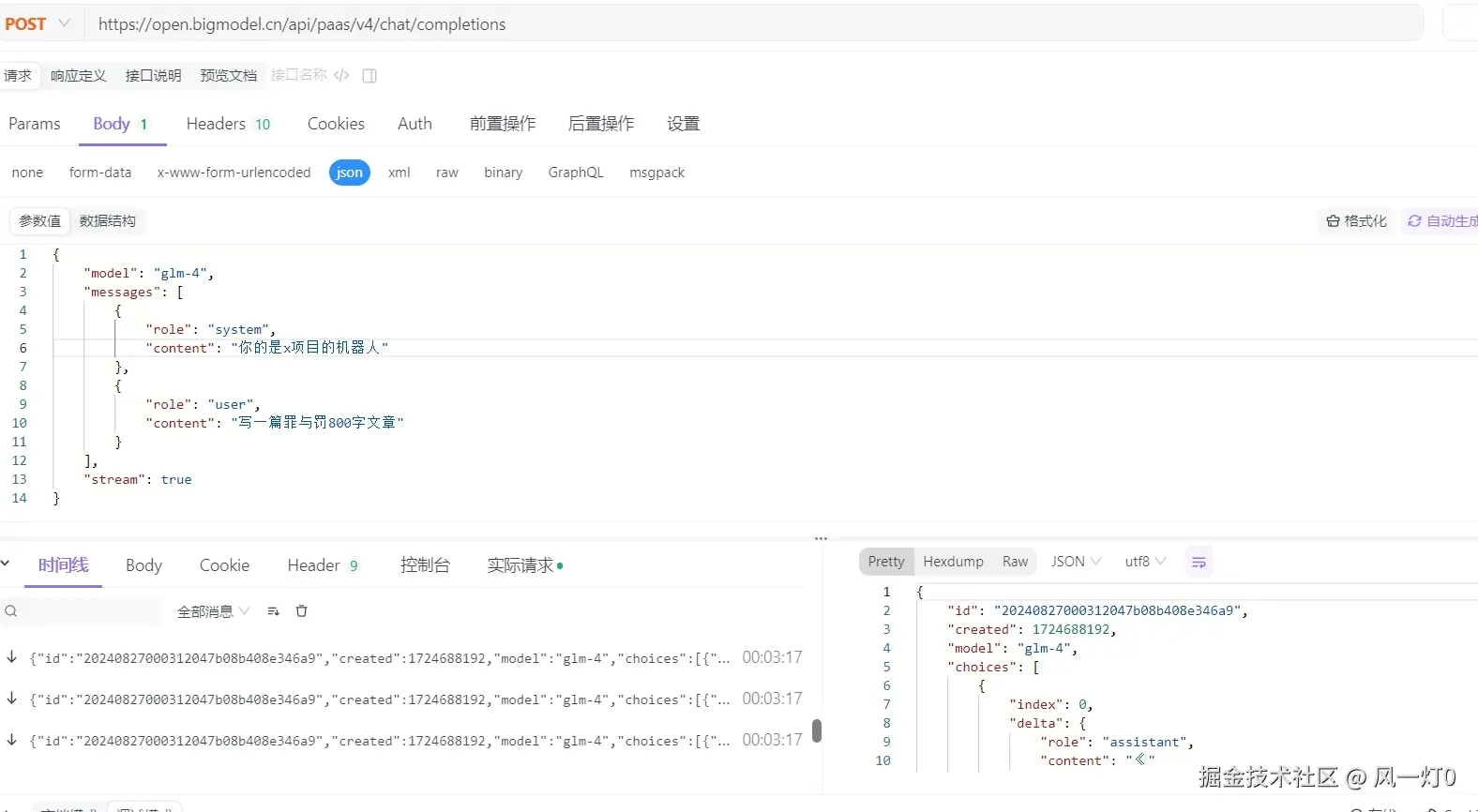Open the 接口说明 tab
This screenshot has height=812, width=1478.
coord(153,76)
